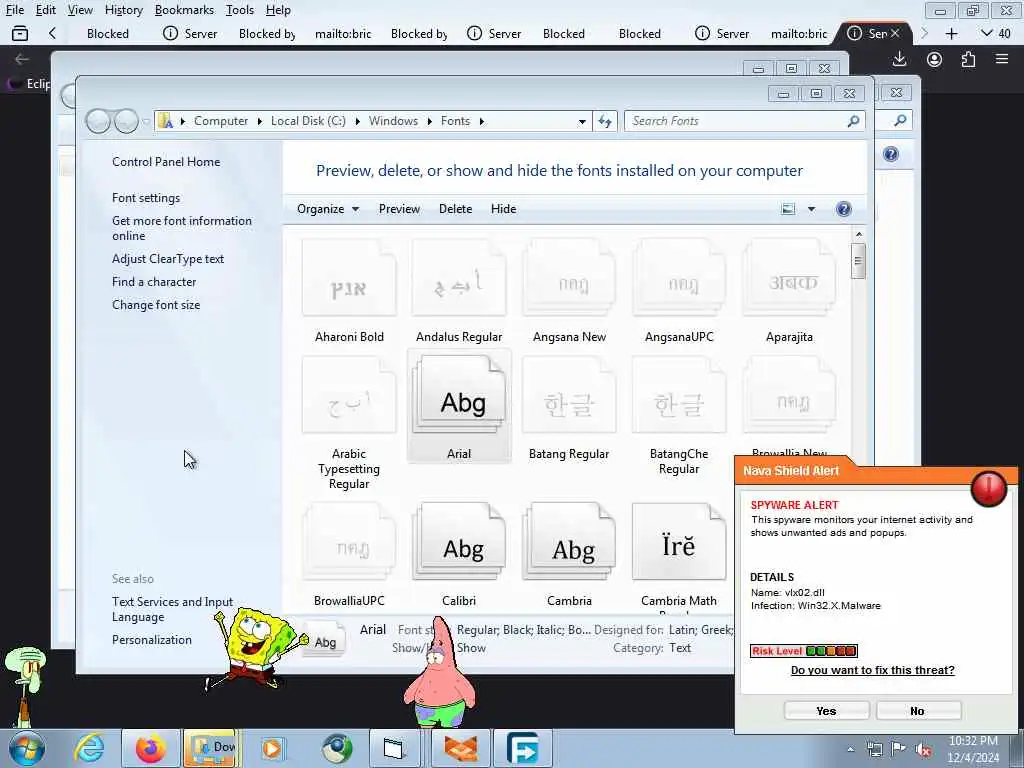
Task: Click the Fonts folder icon in address bar
Action: pyautogui.click(x=165, y=121)
